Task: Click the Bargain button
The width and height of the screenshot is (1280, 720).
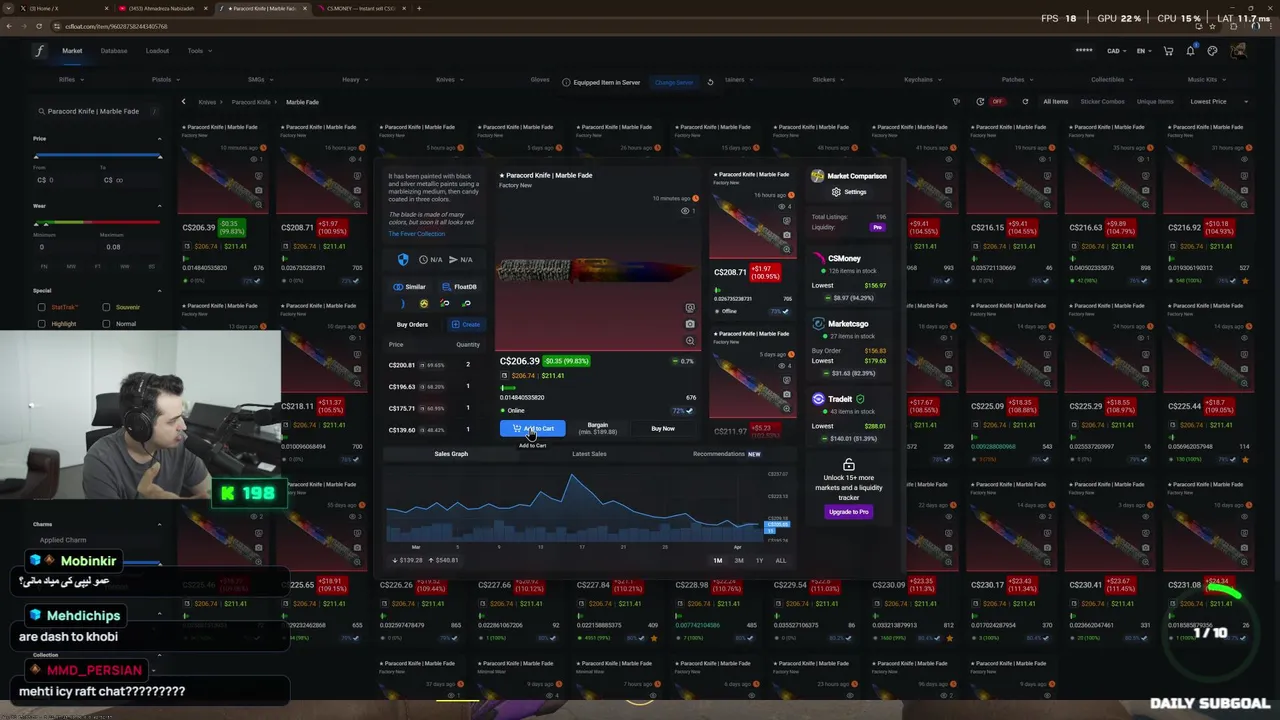Action: point(598,428)
